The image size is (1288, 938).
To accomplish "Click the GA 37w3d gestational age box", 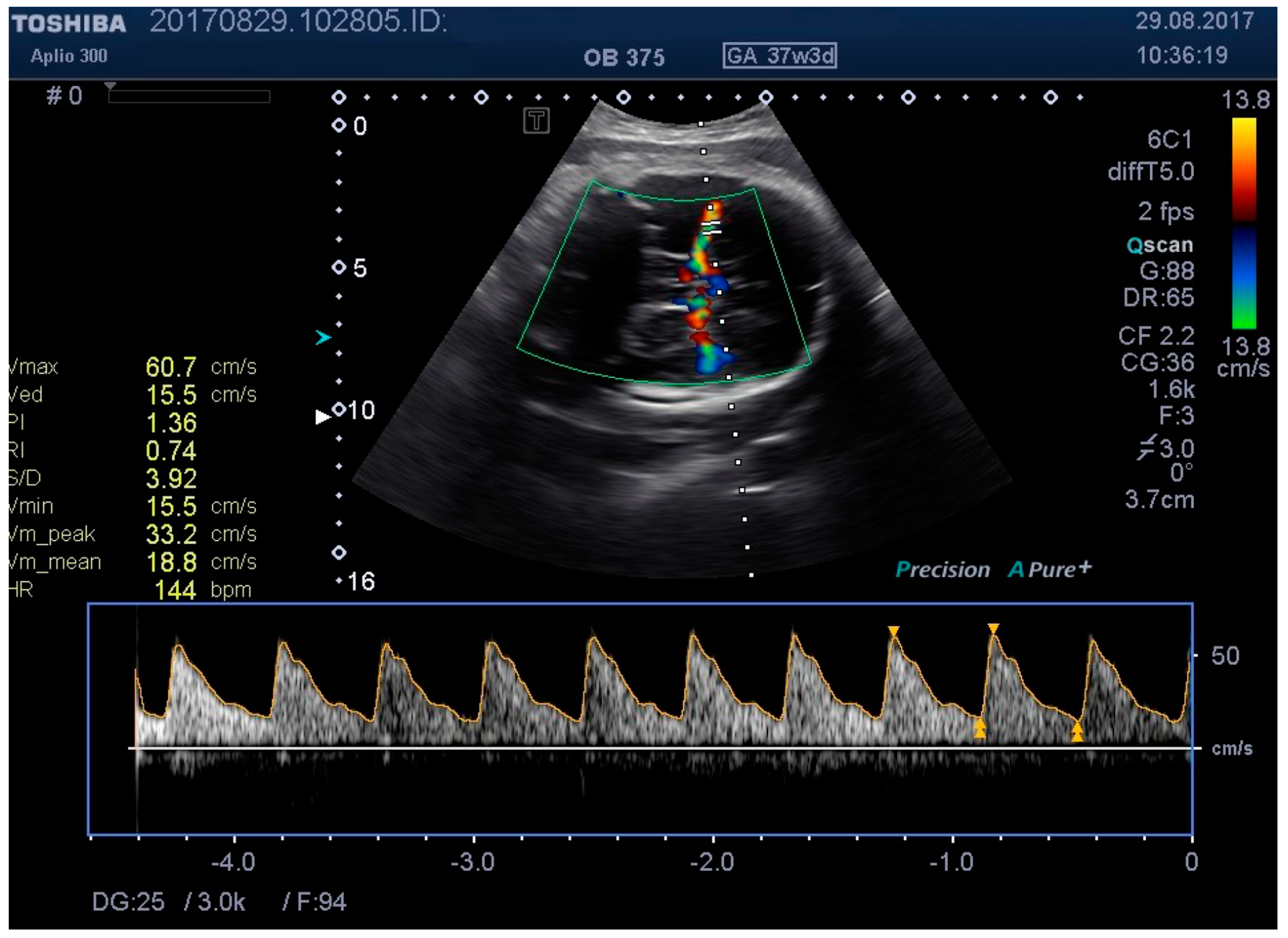I will (x=779, y=56).
